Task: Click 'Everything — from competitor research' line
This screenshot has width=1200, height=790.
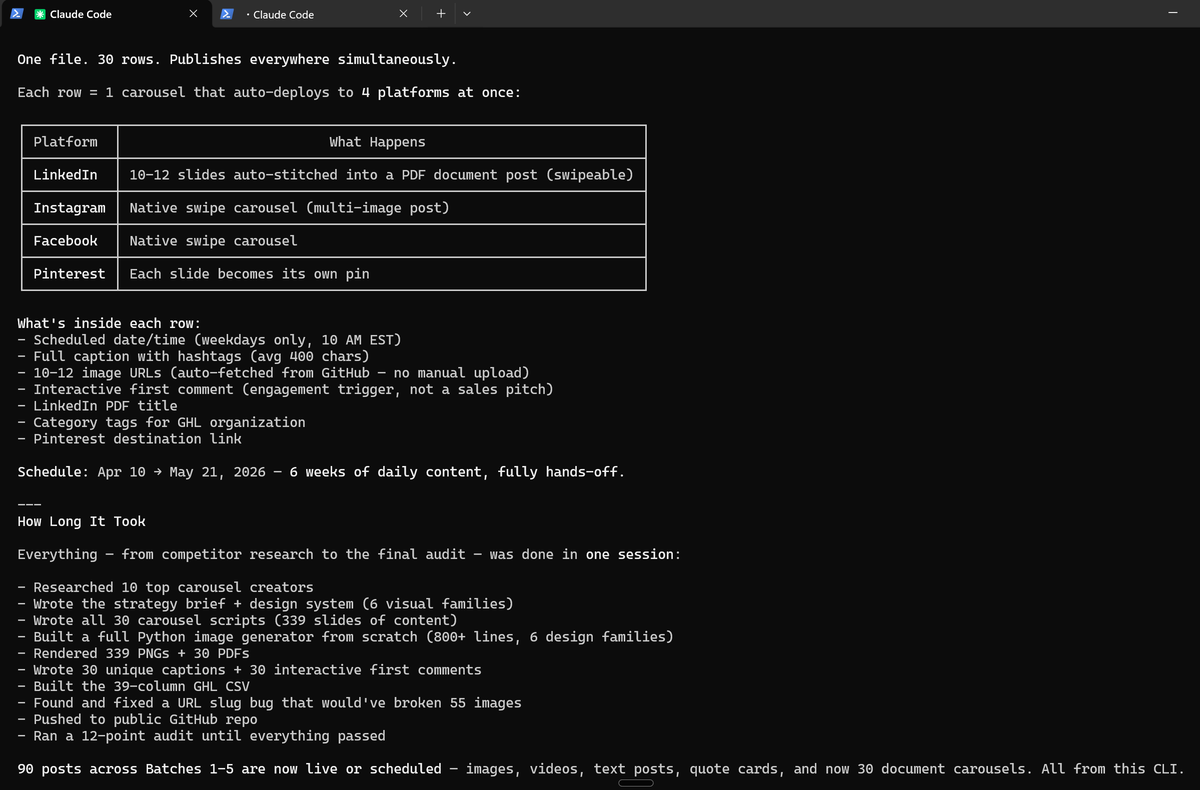Action: 349,554
